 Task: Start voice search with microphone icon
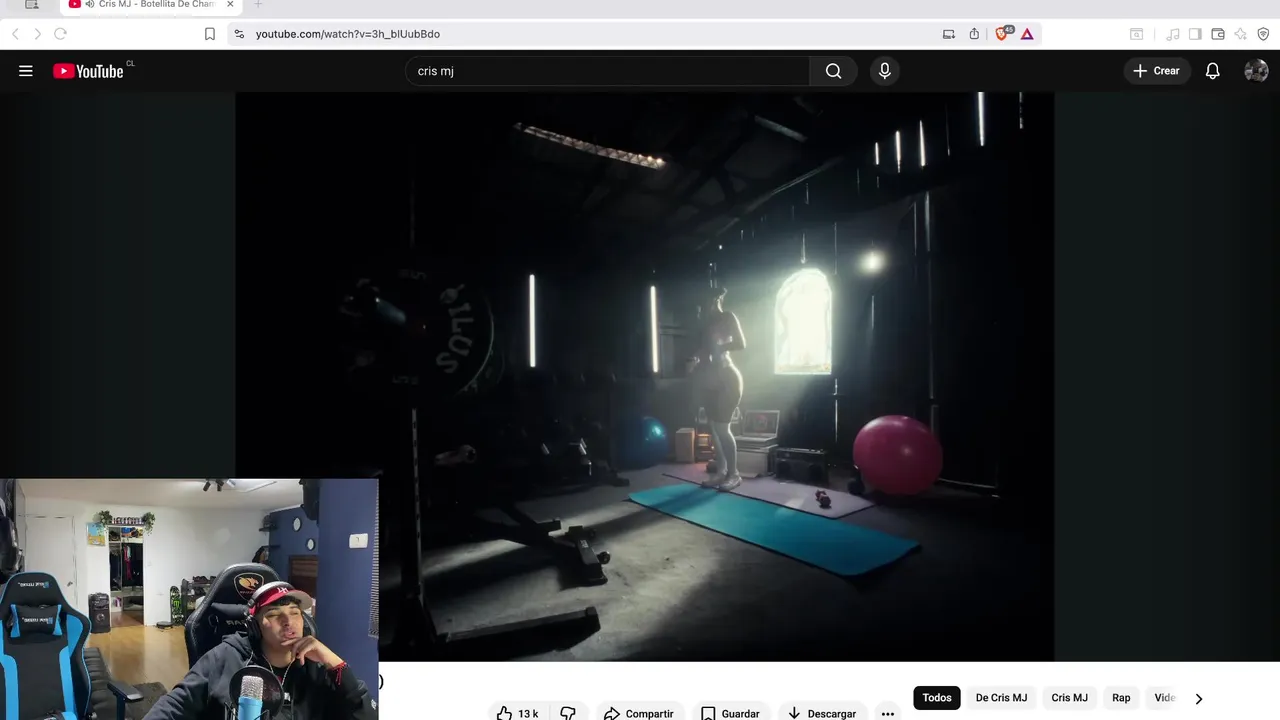tap(884, 71)
